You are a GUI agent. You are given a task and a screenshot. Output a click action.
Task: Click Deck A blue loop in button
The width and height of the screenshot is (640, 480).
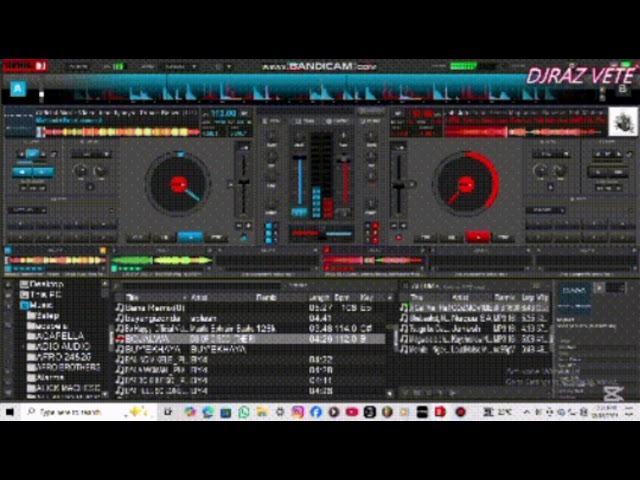click(22, 172)
